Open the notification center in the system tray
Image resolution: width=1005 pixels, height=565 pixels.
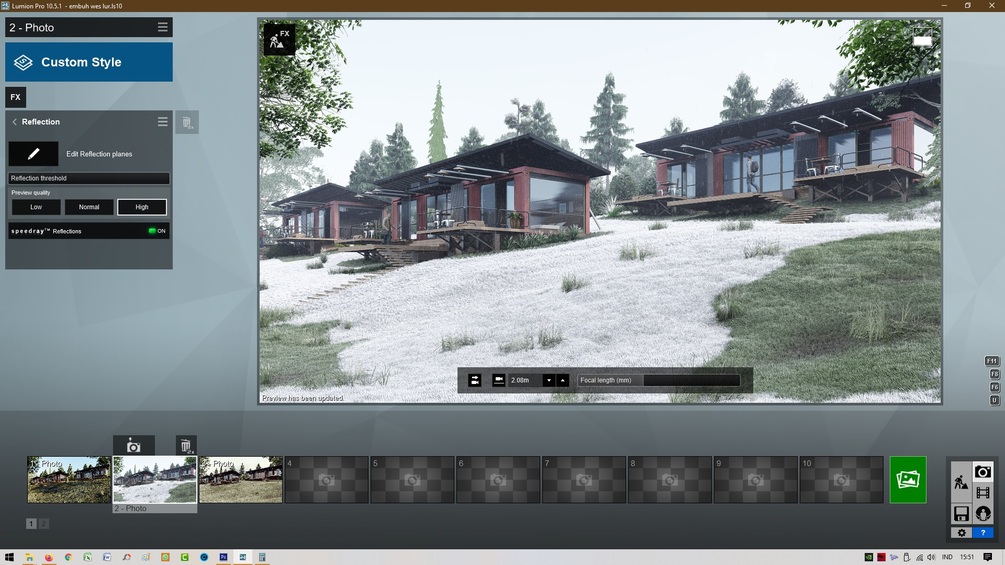coord(988,557)
